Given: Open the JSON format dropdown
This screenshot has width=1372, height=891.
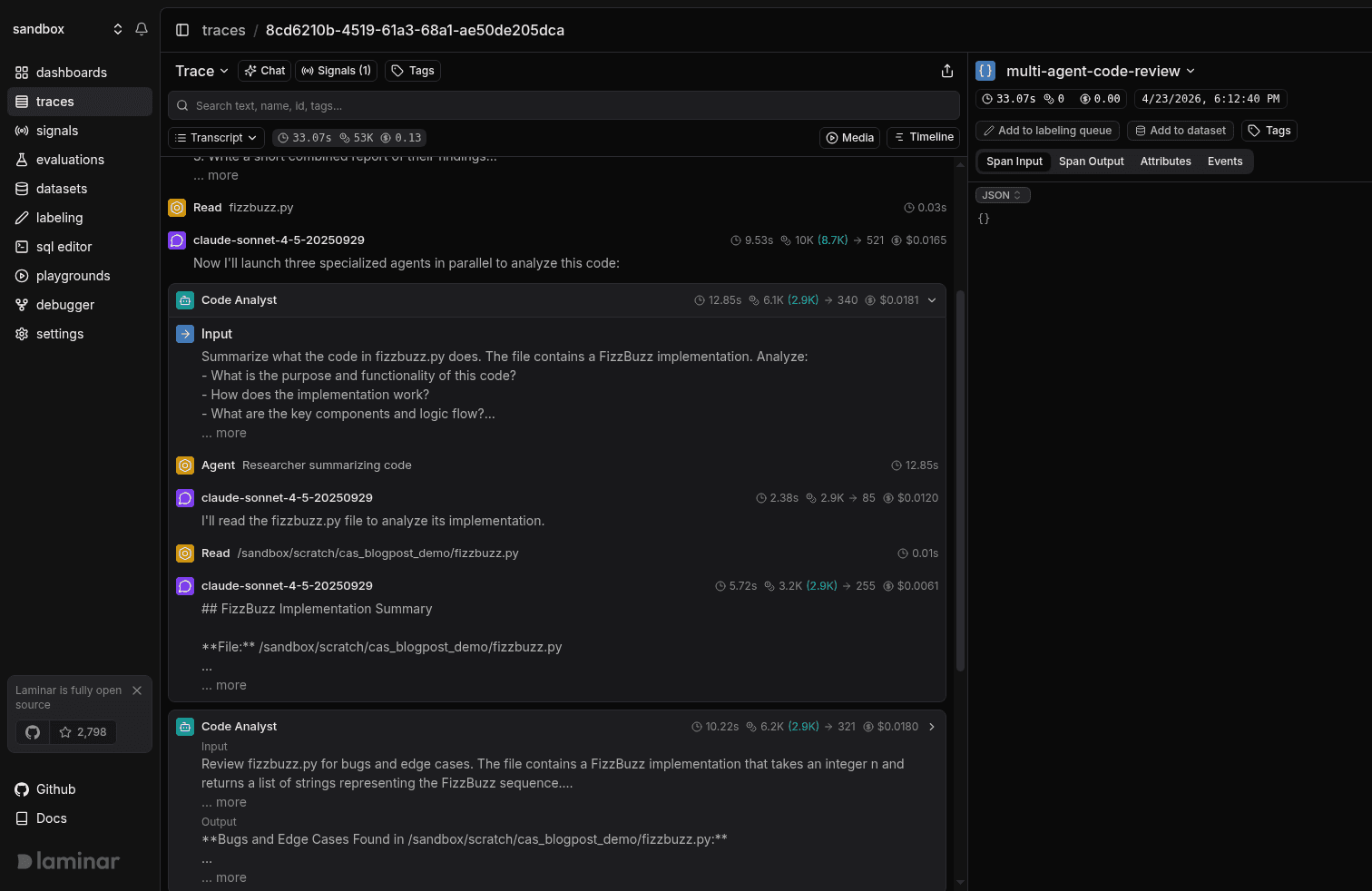Looking at the screenshot, I should [1002, 195].
